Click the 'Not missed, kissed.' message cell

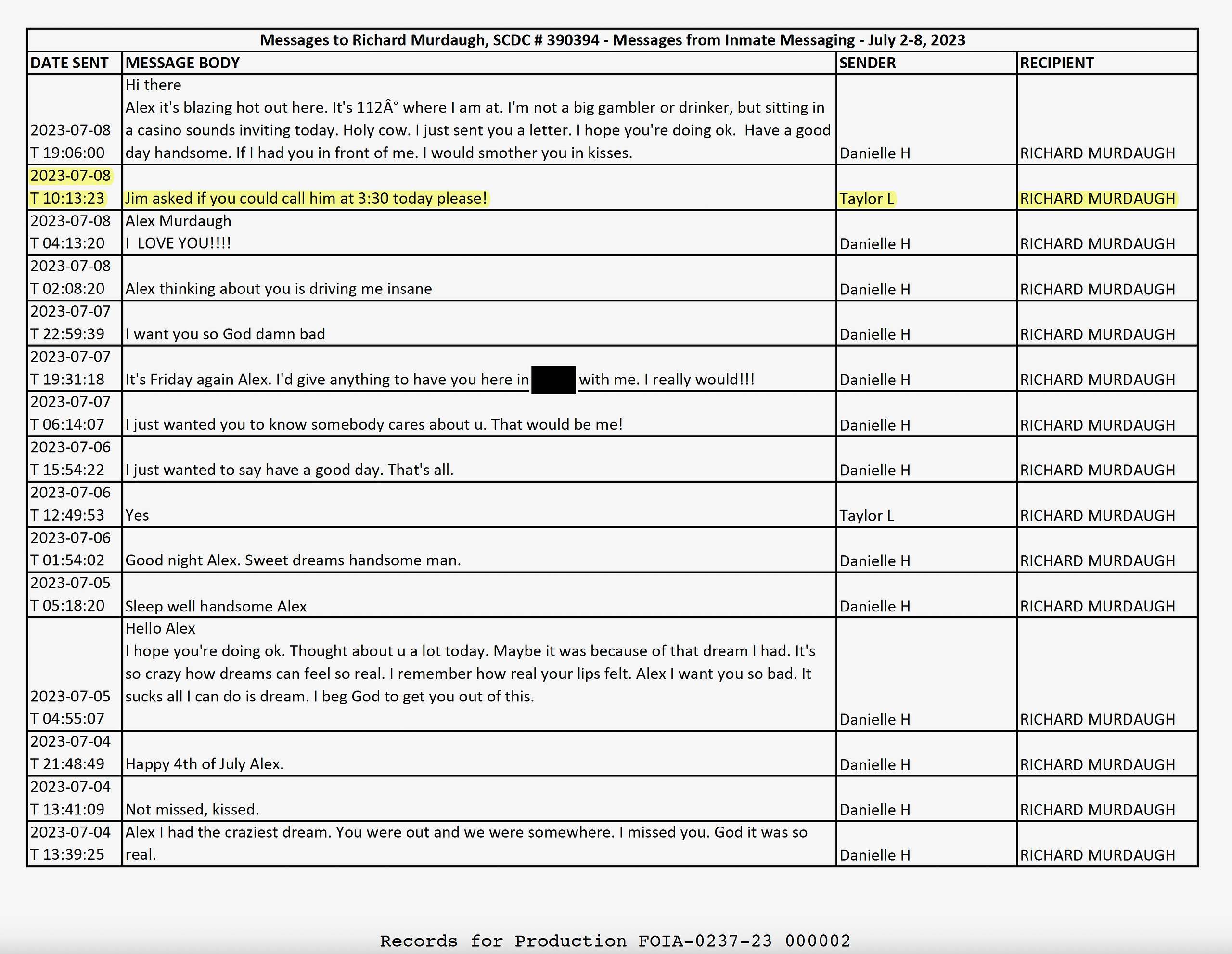click(192, 809)
